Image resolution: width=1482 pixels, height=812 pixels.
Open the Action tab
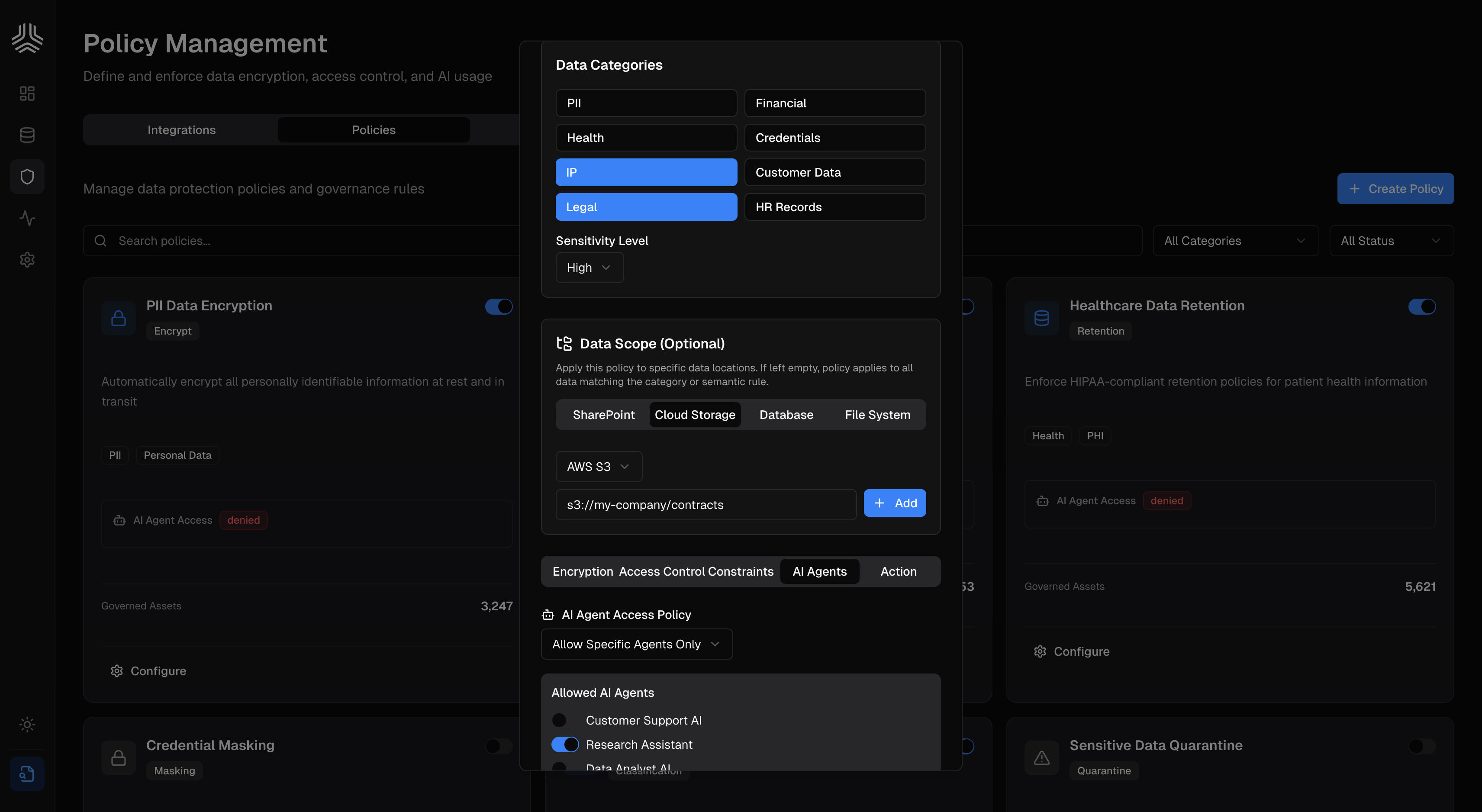coord(898,571)
